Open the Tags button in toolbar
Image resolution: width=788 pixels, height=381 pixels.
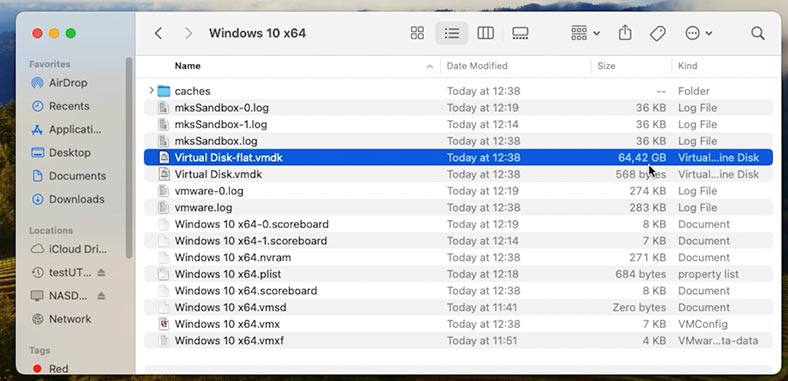click(657, 34)
